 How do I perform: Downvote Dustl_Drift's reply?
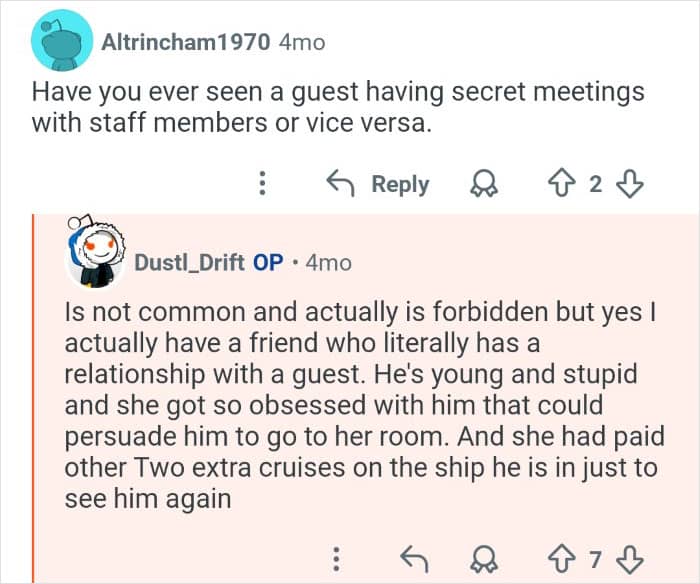(632, 556)
